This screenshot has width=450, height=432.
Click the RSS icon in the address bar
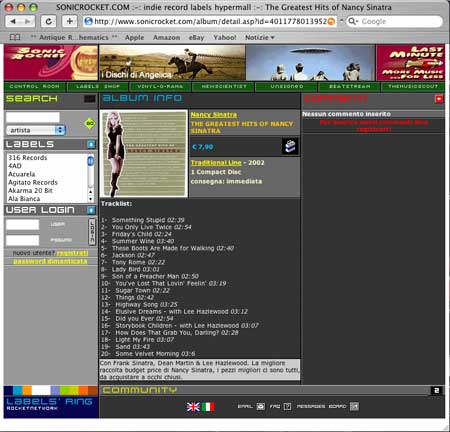(x=331, y=22)
